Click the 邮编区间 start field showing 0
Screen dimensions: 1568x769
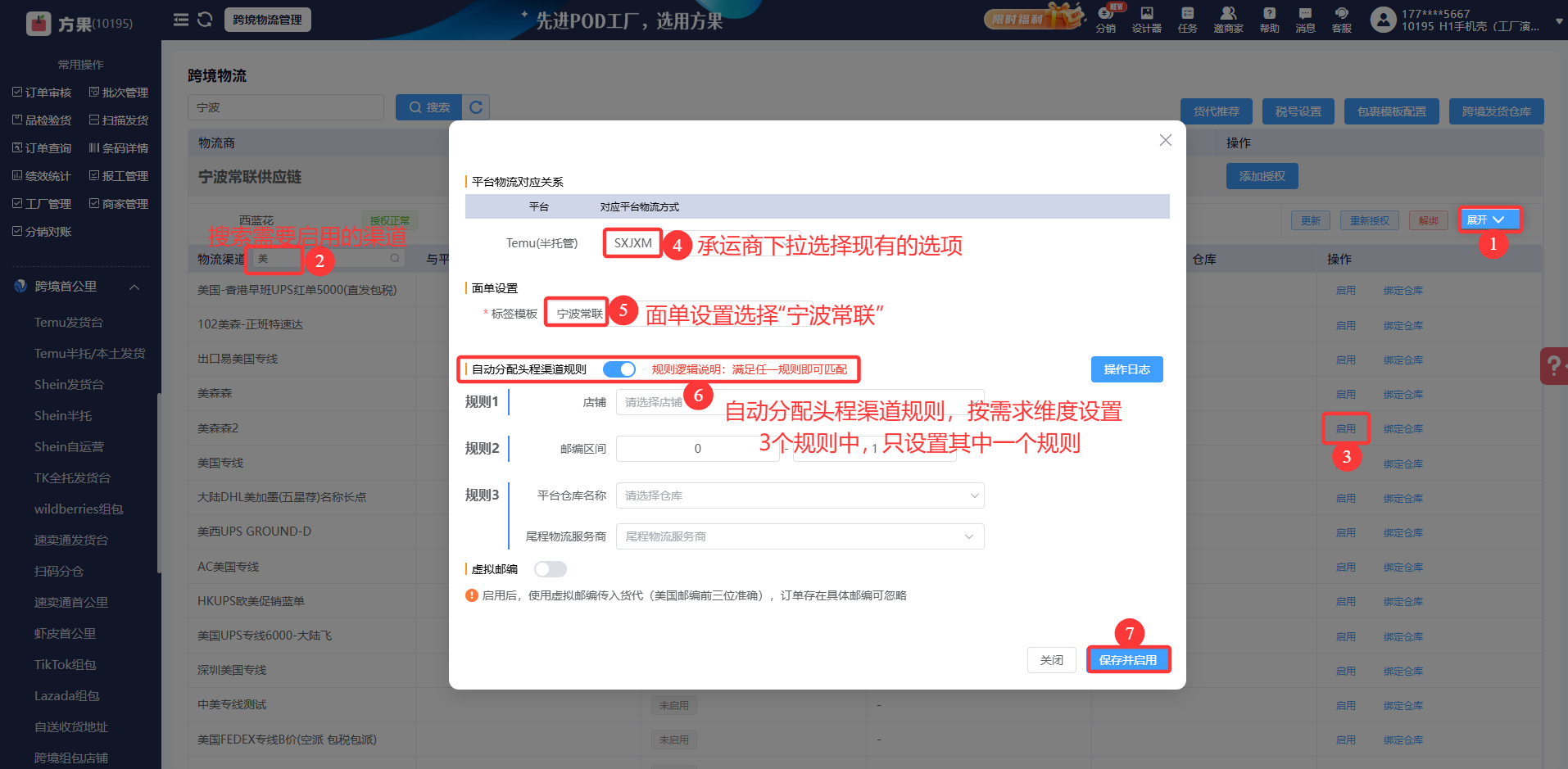click(698, 449)
